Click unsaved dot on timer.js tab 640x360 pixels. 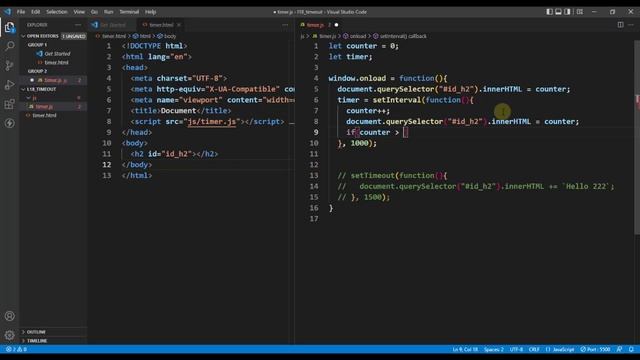point(336,25)
